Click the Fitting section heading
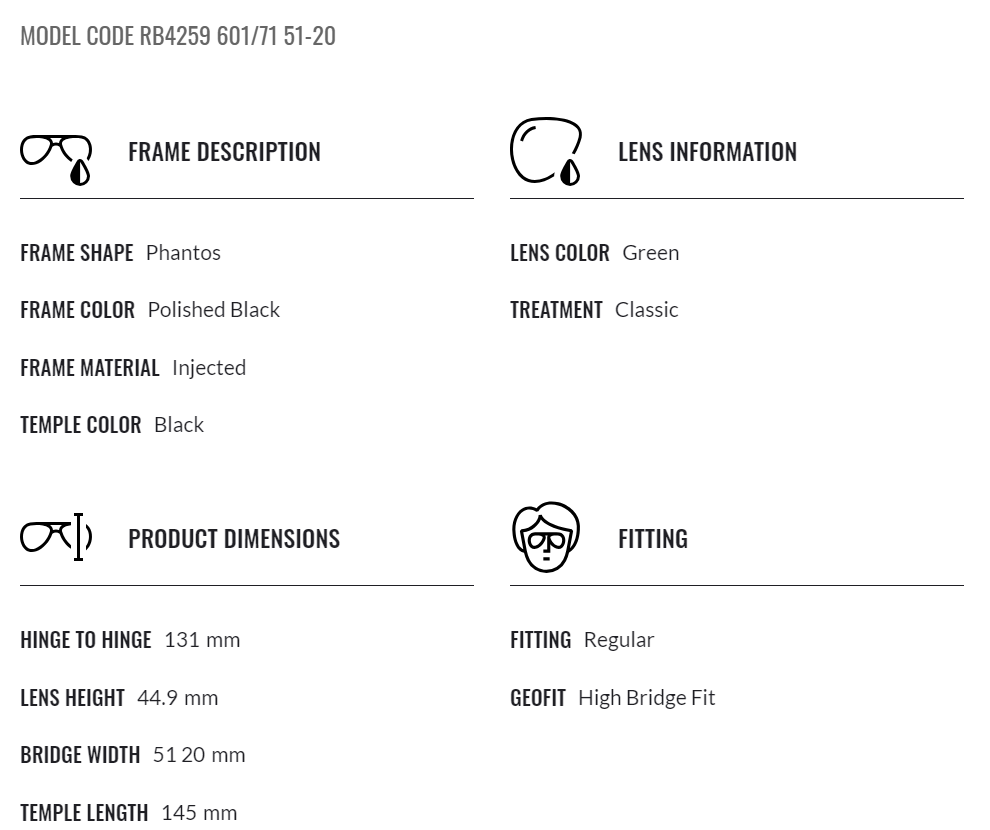The height and width of the screenshot is (830, 990). [x=653, y=539]
